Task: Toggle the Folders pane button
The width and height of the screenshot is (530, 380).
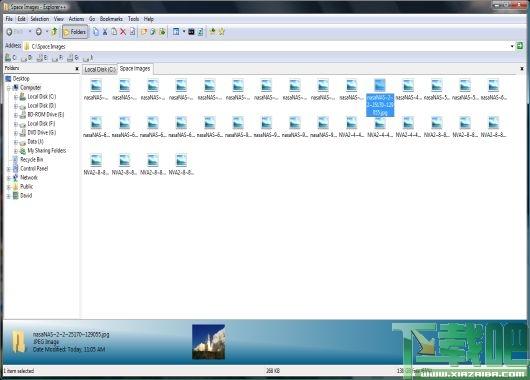Action: [x=75, y=32]
